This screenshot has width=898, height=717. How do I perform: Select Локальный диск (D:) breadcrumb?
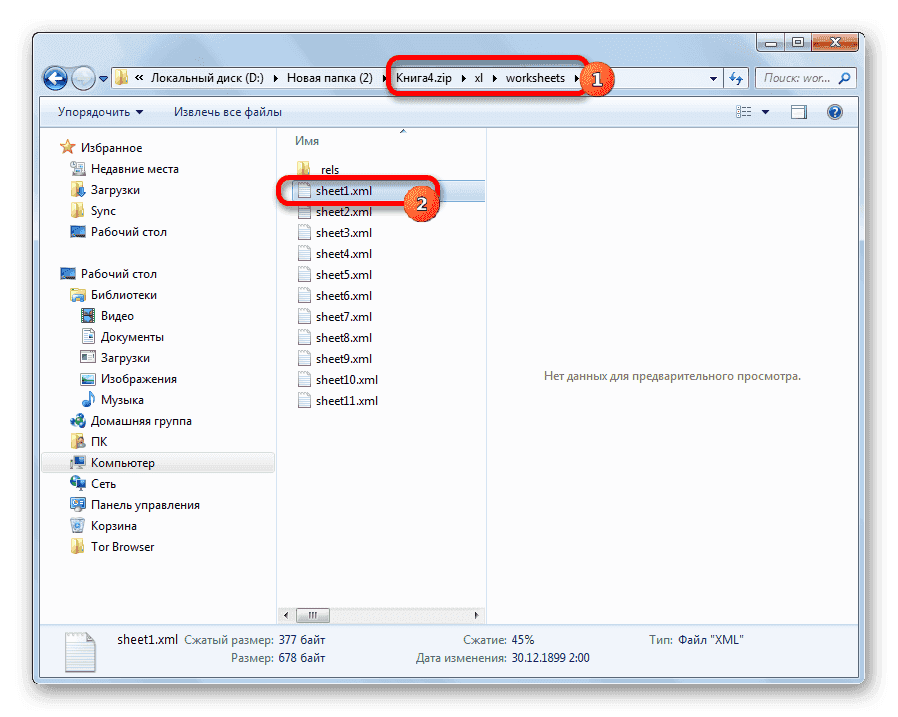207,78
